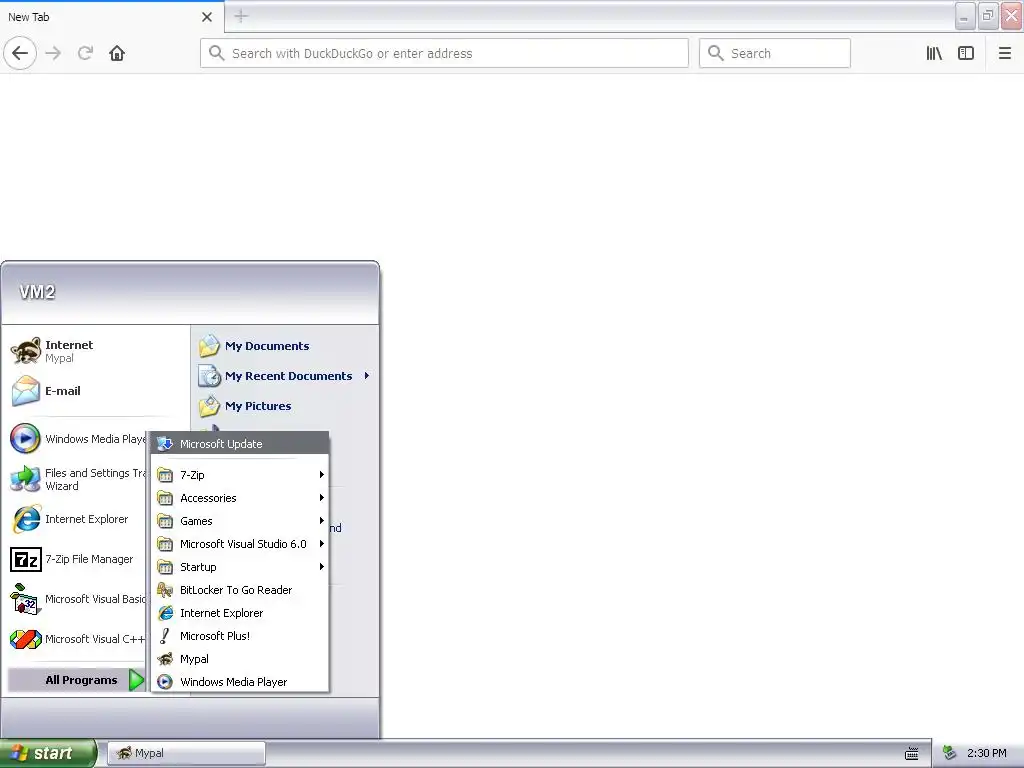The width and height of the screenshot is (1024, 768).
Task: Select Microsoft Update in programs menu
Action: tap(240, 444)
